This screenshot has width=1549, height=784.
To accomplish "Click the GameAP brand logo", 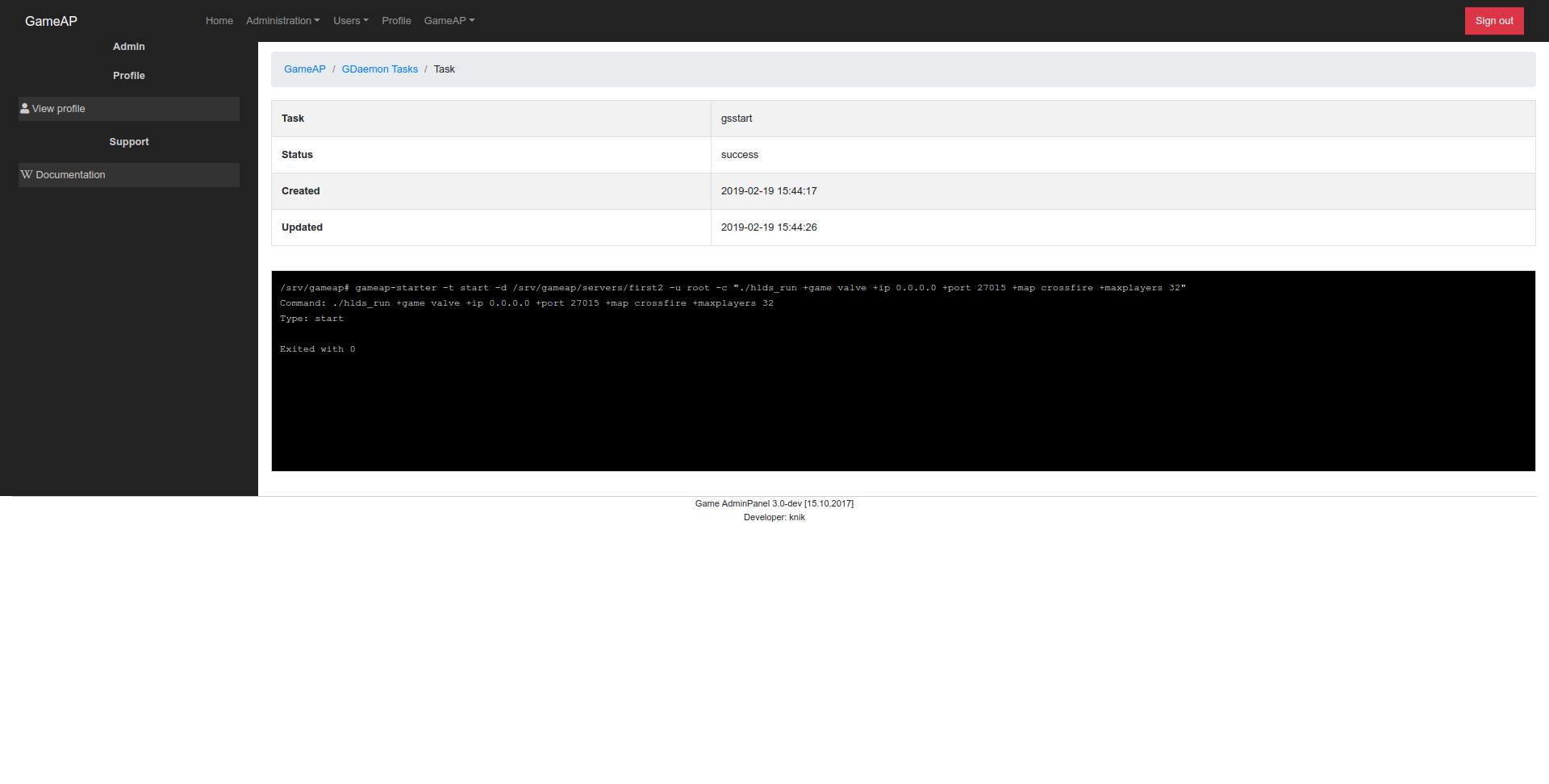I will [51, 21].
